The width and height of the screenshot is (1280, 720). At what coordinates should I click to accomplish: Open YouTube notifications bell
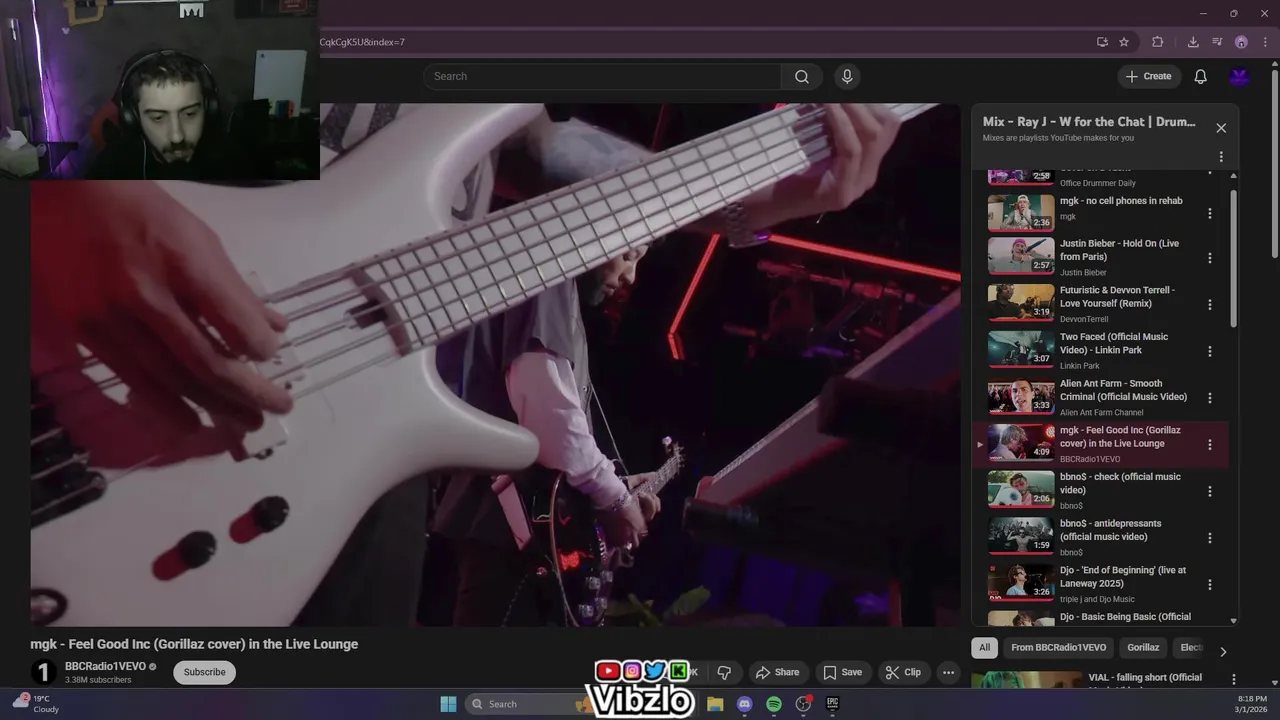1200,76
